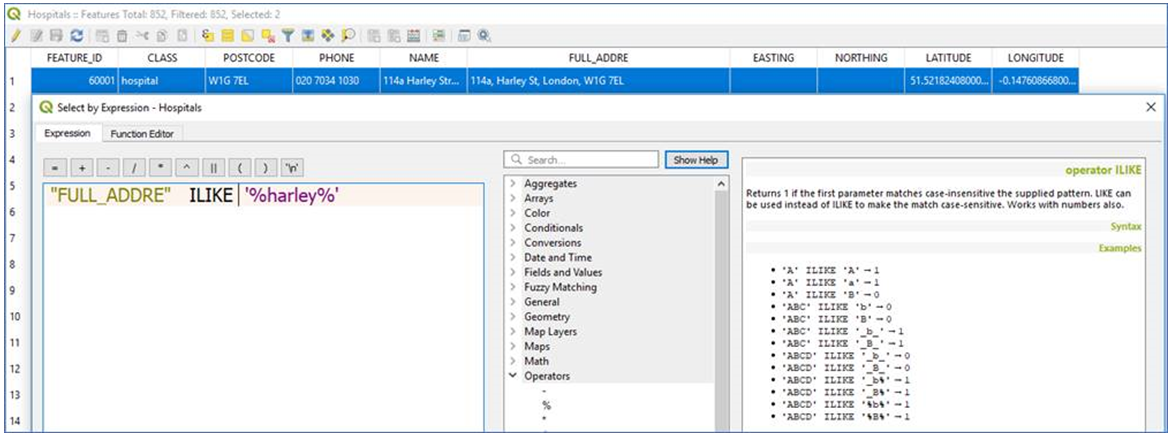Select the Expression tab
The width and height of the screenshot is (1172, 438).
[67, 133]
